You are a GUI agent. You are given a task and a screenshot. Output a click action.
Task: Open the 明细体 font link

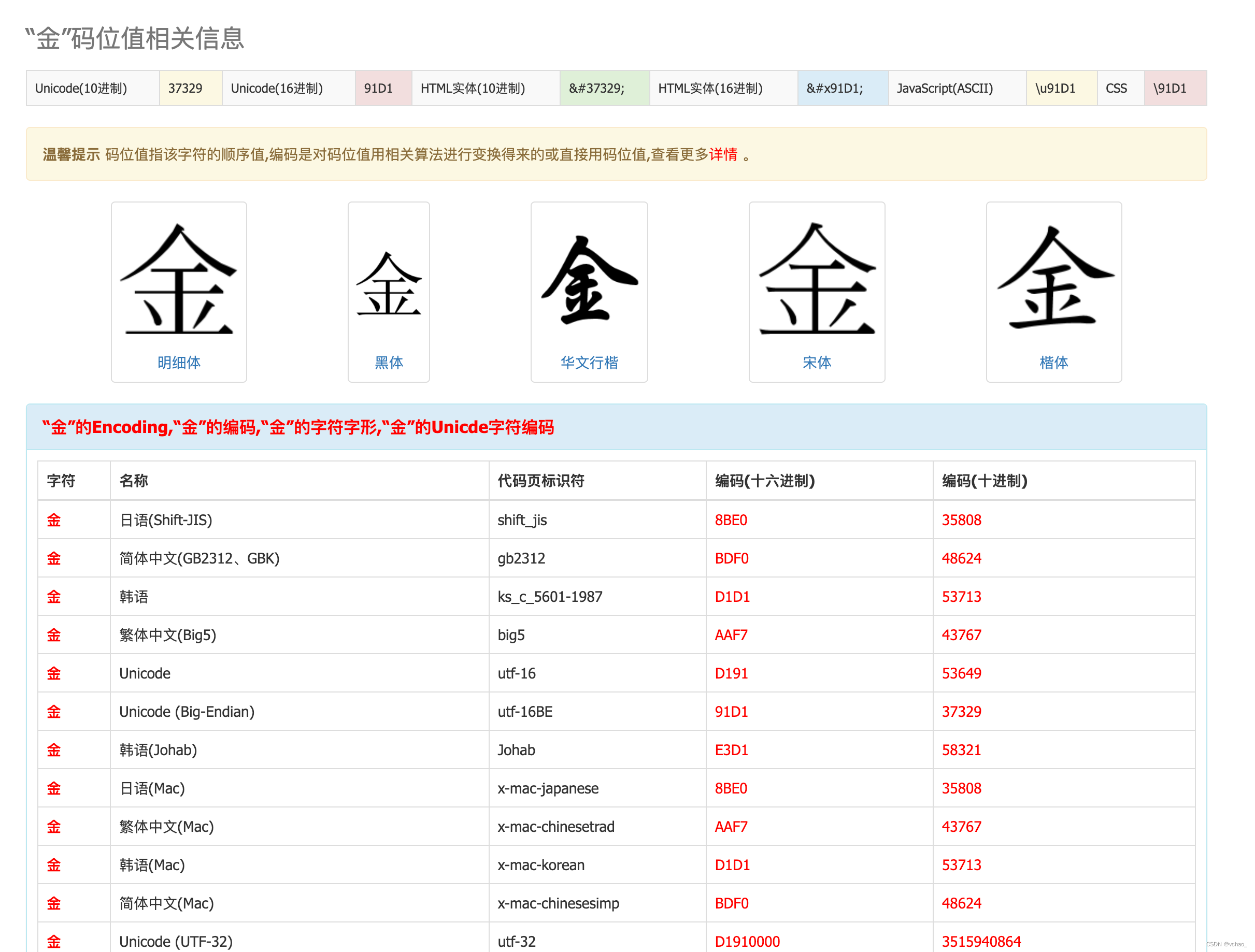coord(179,363)
